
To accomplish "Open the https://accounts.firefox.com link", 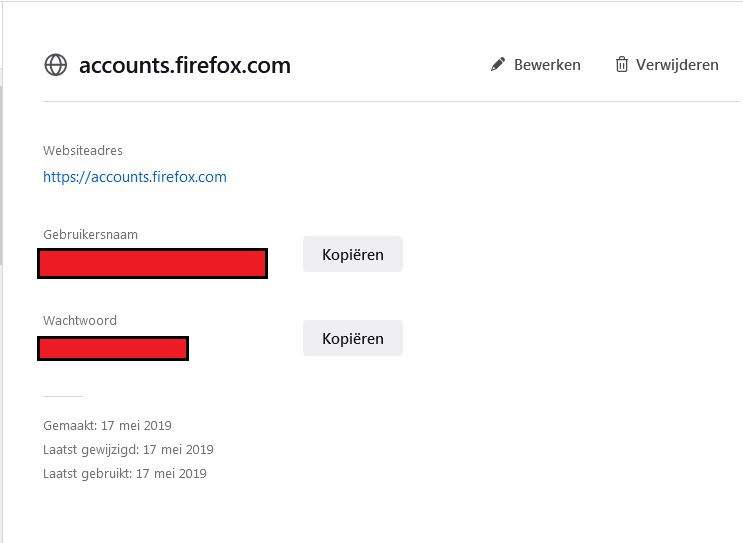I will pos(135,177).
